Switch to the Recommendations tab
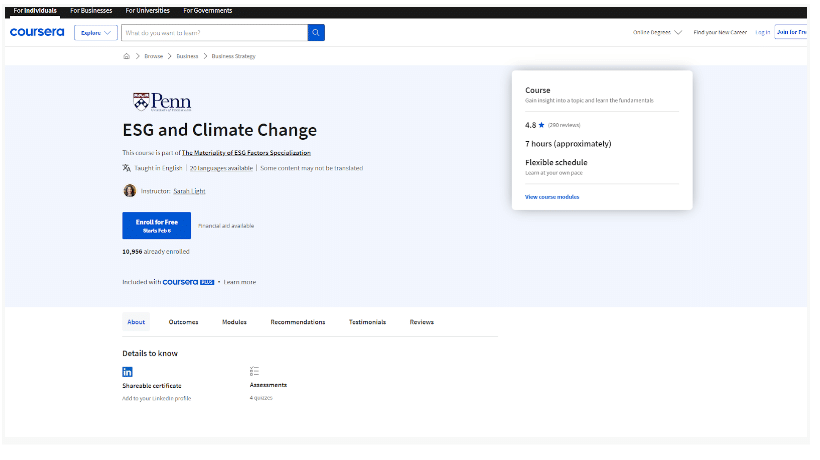This screenshot has height=460, width=820. [298, 322]
